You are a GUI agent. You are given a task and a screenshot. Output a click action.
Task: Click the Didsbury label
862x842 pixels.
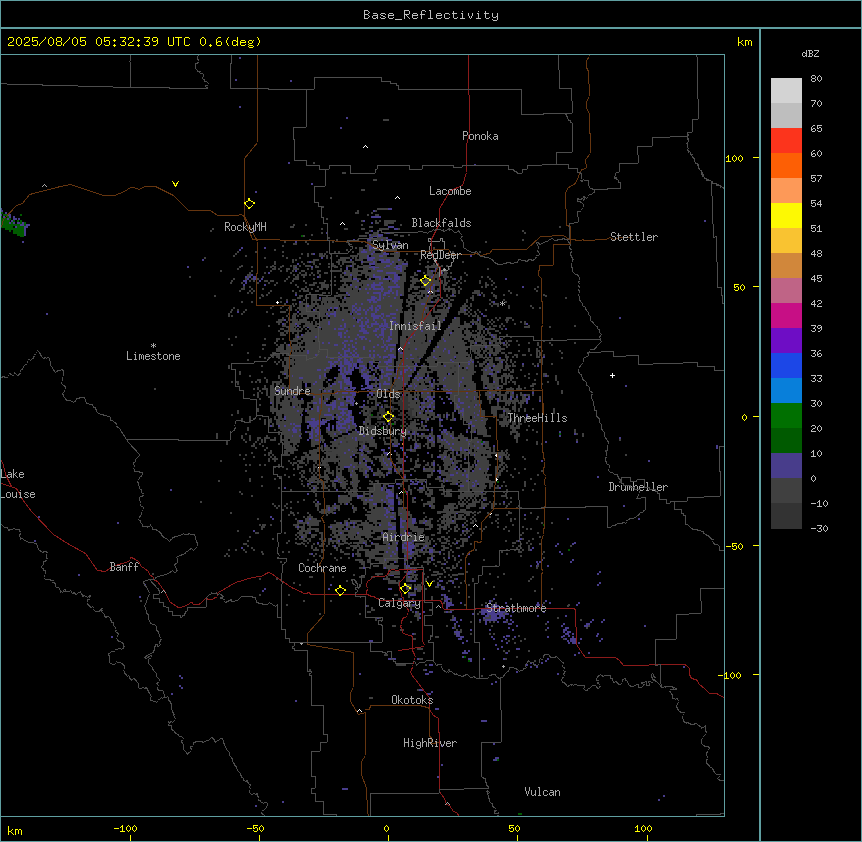(383, 431)
